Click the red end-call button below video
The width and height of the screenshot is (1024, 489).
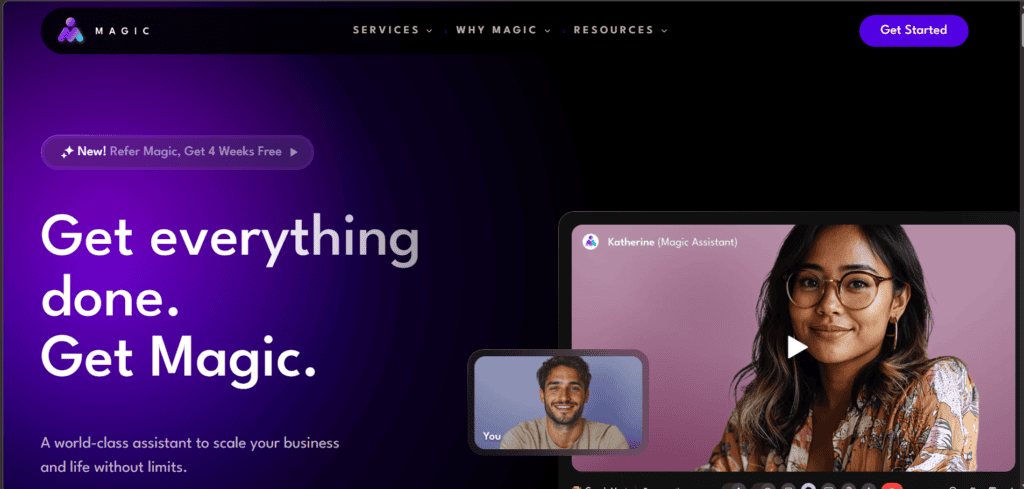pos(892,486)
